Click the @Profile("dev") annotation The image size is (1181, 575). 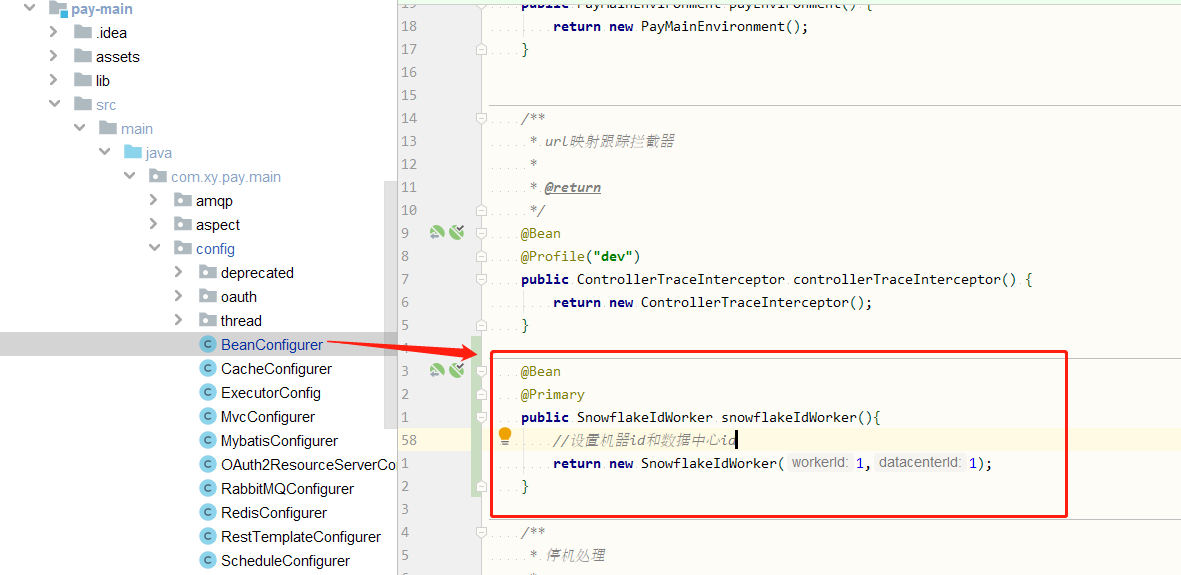[579, 256]
